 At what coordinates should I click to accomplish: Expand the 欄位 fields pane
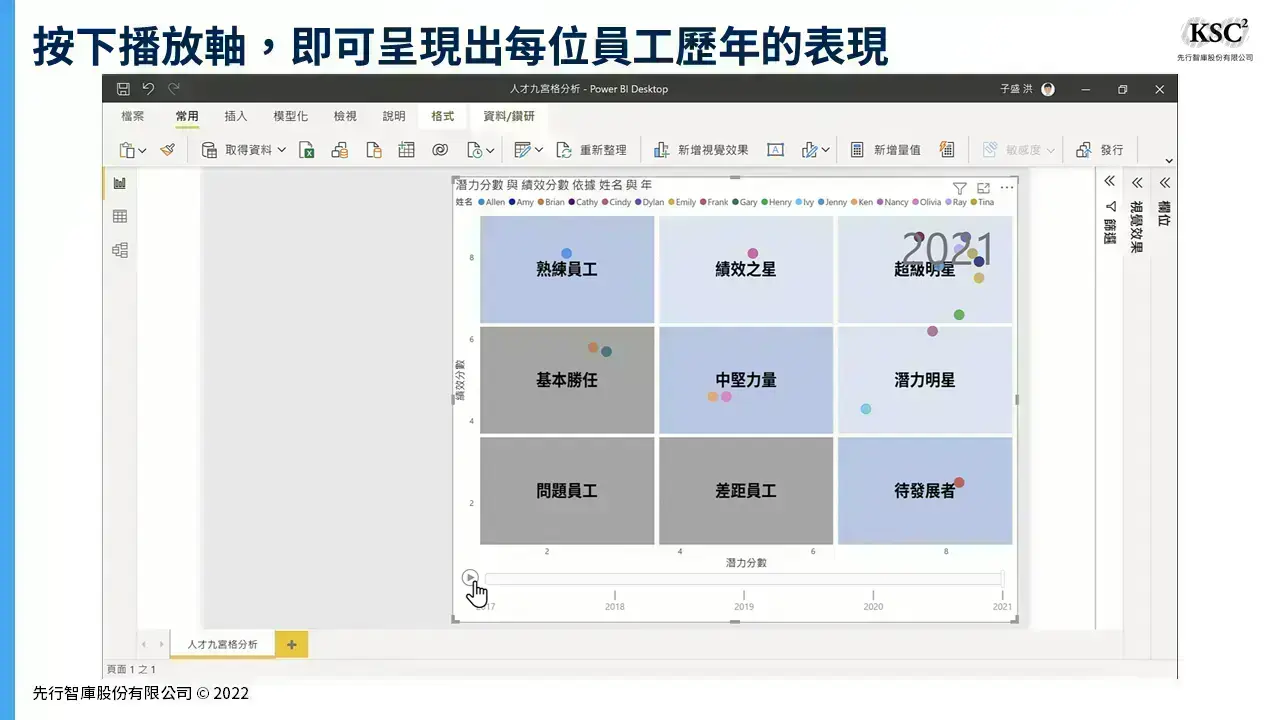point(1164,182)
